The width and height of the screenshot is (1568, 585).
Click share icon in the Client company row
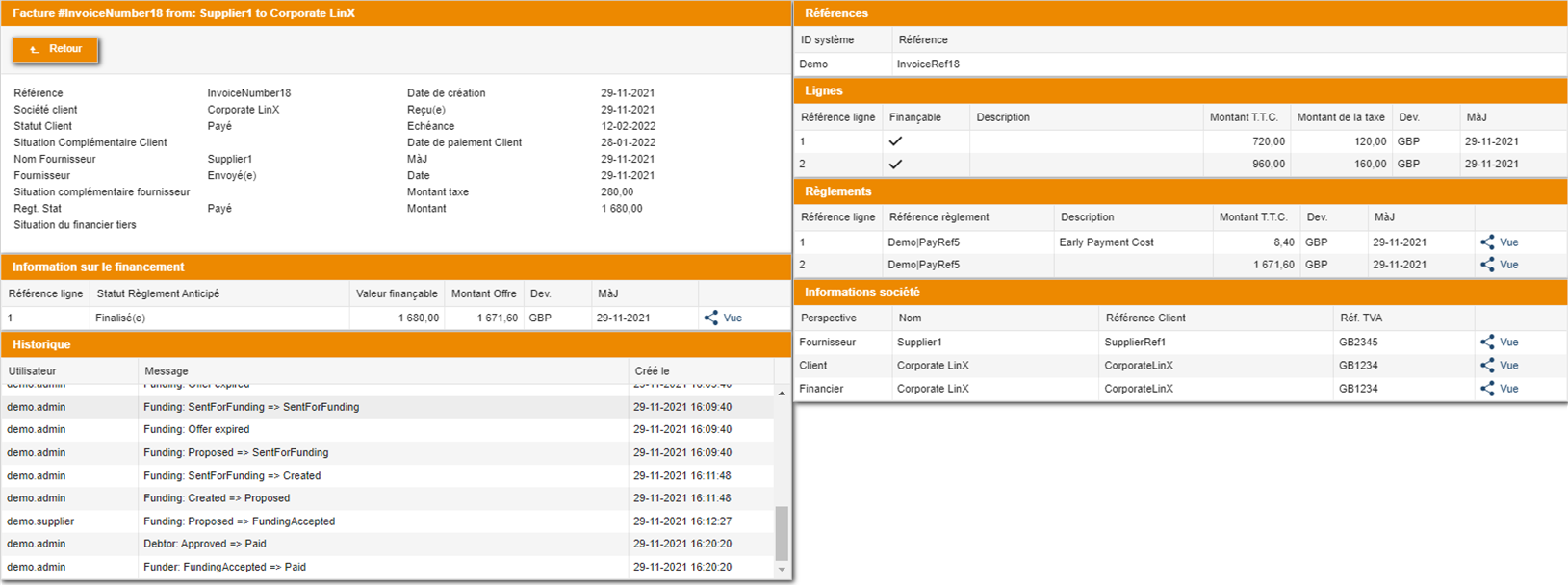[1487, 366]
